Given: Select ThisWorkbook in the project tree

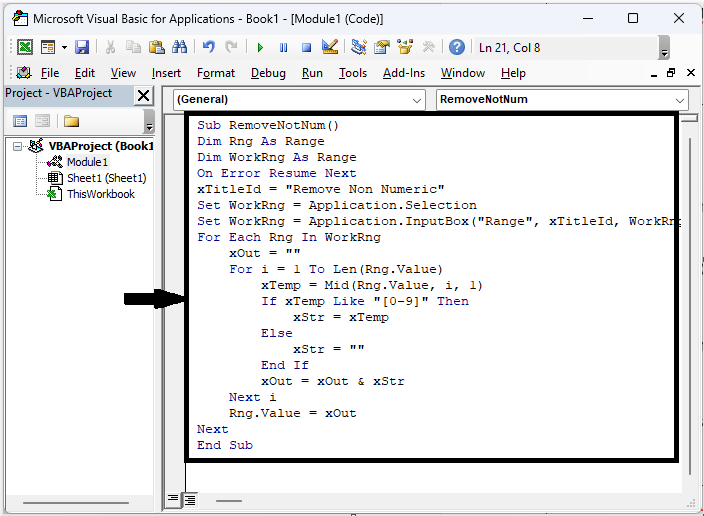Looking at the screenshot, I should [100, 194].
